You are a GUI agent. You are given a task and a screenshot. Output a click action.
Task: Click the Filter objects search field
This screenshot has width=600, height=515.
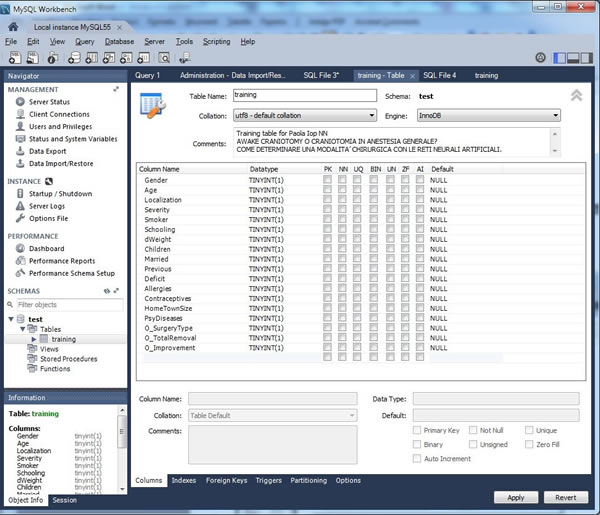[x=70, y=305]
